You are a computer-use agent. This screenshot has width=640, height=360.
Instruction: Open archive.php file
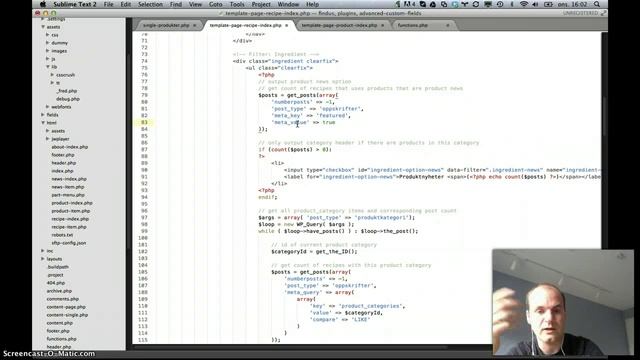point(59,291)
